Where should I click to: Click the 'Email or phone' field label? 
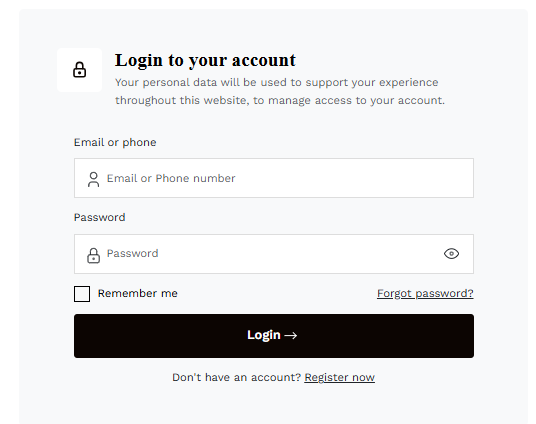[x=115, y=142]
